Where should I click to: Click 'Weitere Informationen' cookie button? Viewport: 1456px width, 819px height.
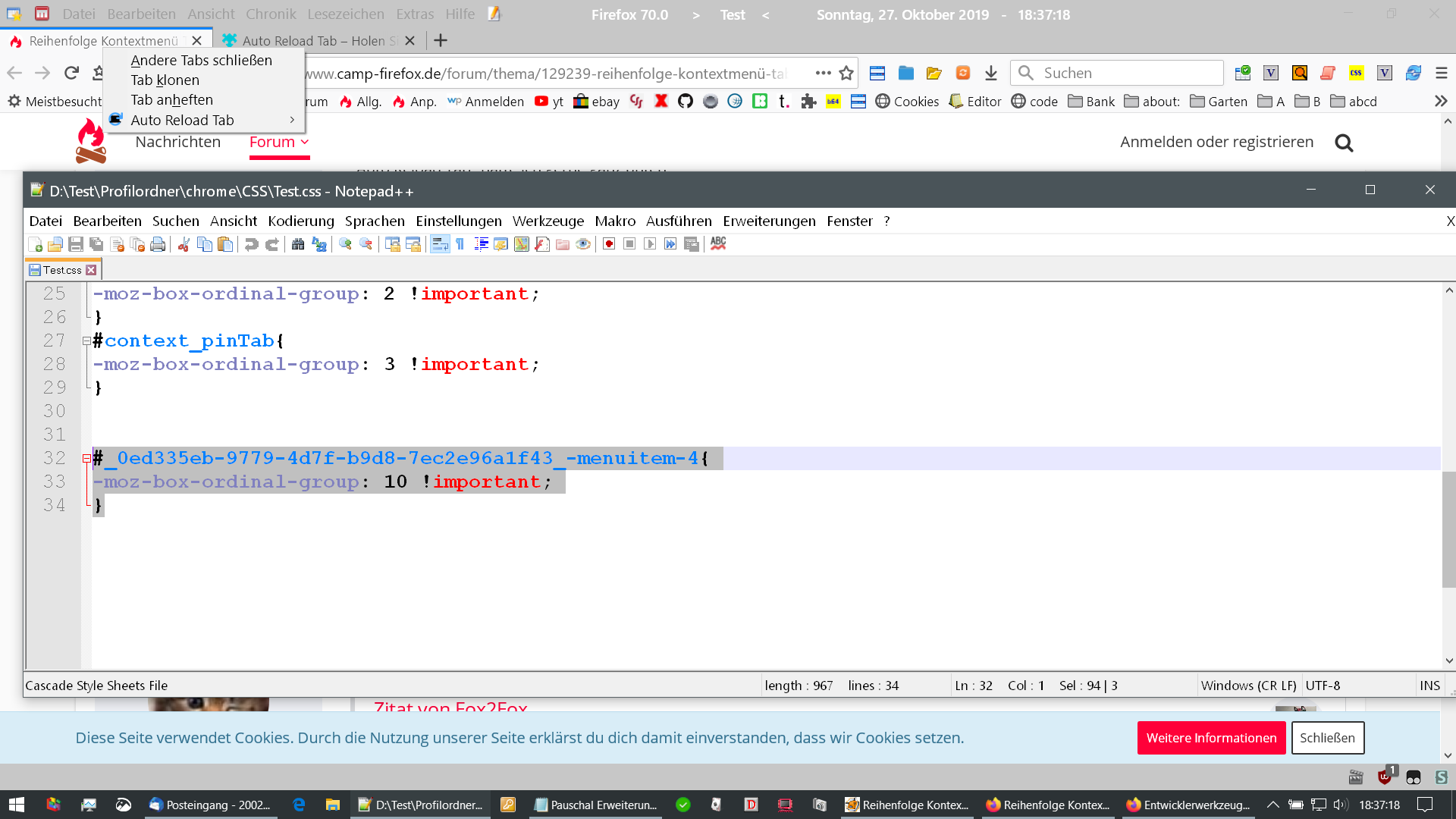pyautogui.click(x=1211, y=738)
